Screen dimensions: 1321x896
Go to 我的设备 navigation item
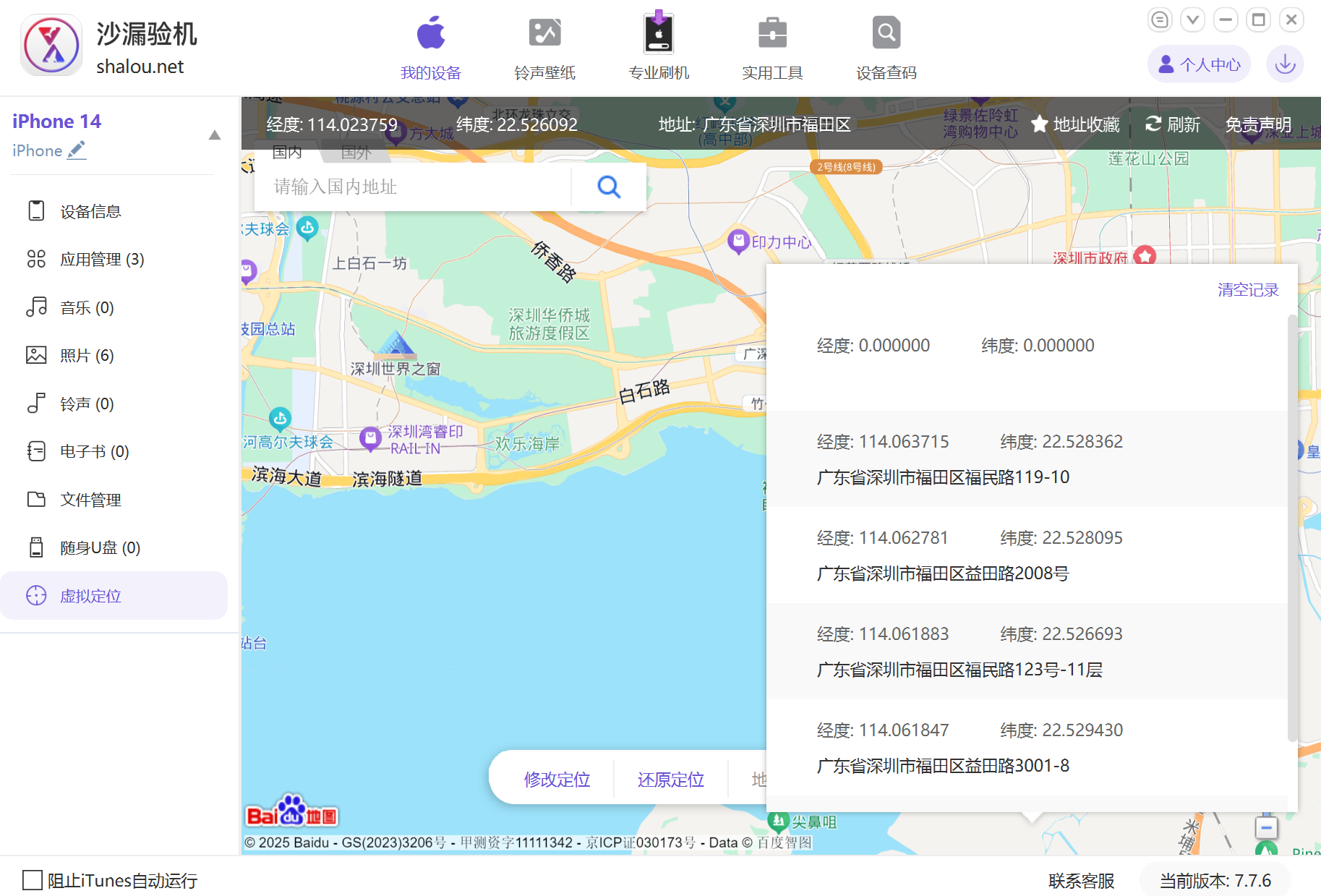click(x=430, y=47)
